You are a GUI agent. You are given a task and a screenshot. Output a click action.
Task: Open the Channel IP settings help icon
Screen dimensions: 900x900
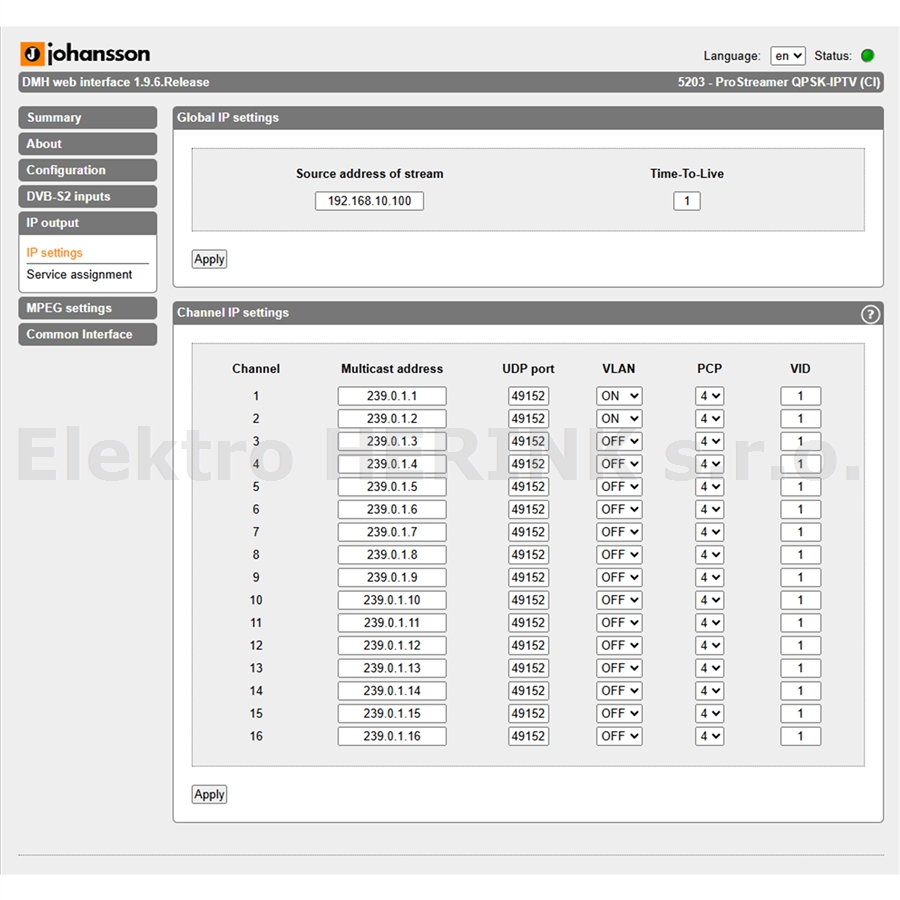(x=870, y=314)
